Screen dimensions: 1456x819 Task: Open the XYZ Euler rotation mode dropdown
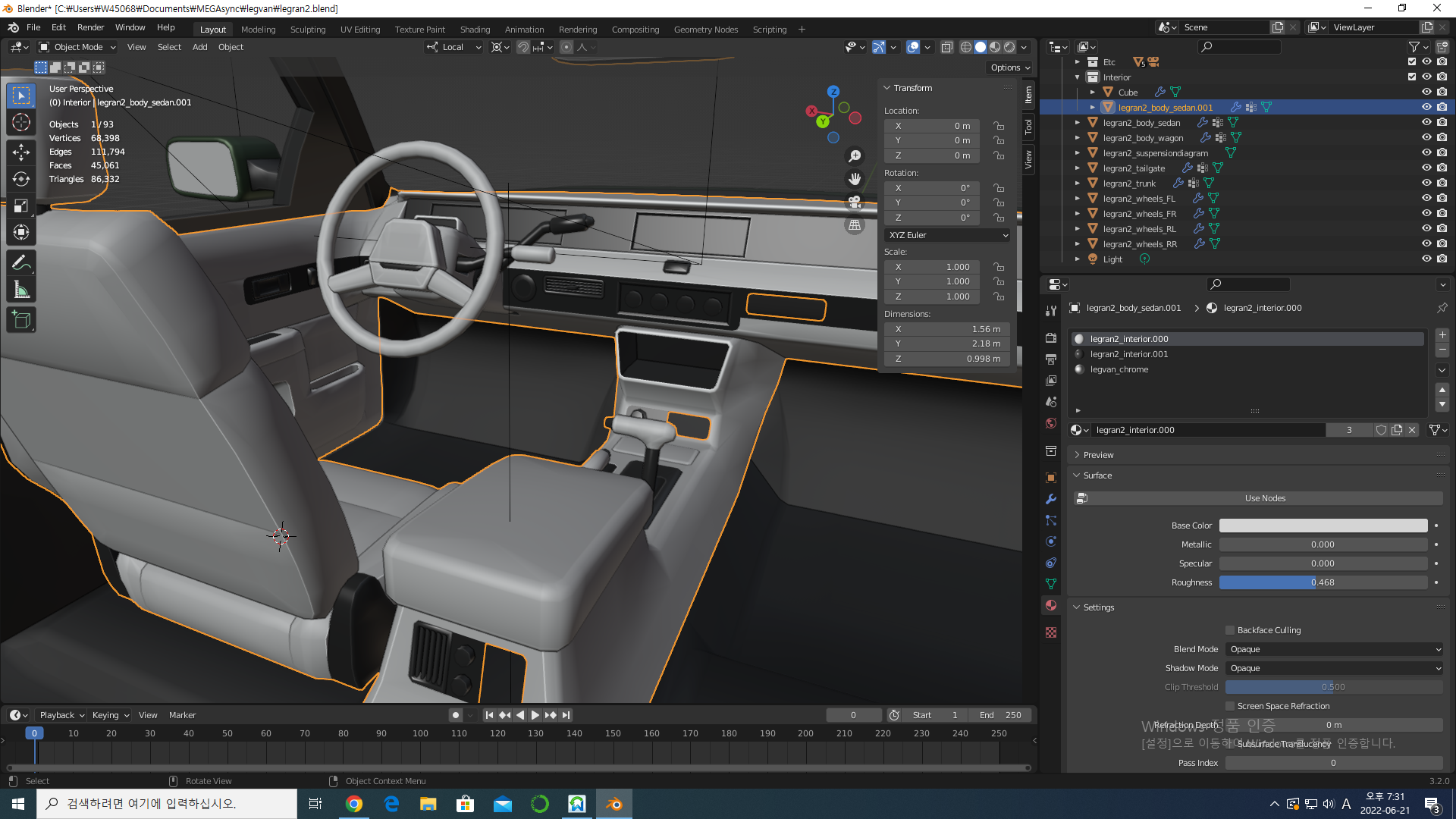(947, 235)
